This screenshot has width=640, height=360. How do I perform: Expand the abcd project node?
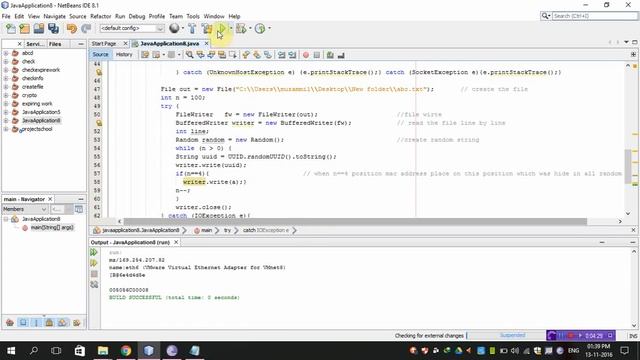6,53
